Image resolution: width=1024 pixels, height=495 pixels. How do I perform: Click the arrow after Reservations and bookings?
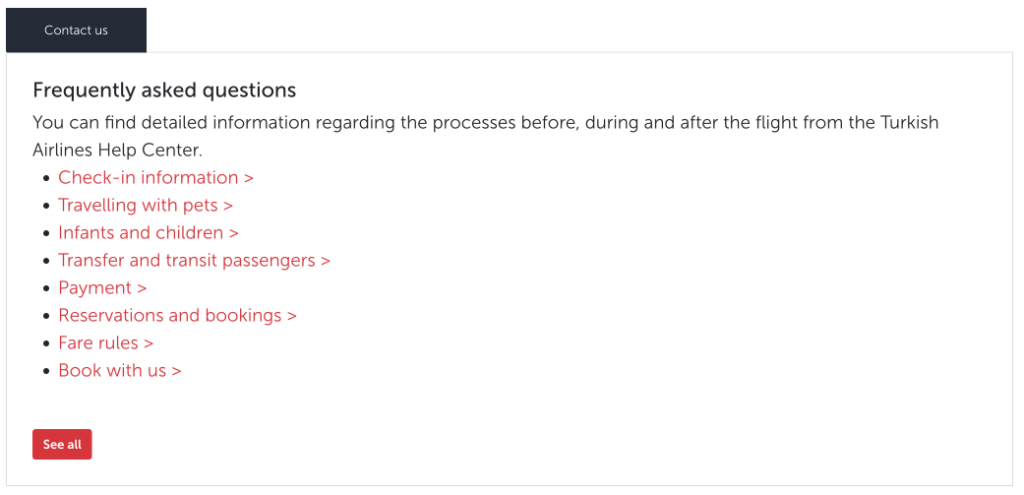pos(292,315)
